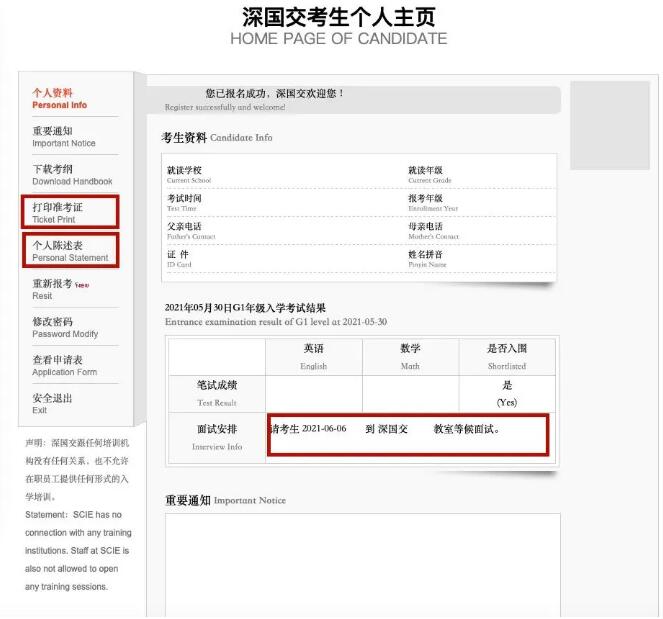Select Download Handbook from the sidebar
Image resolution: width=663 pixels, height=619 pixels.
click(72, 175)
